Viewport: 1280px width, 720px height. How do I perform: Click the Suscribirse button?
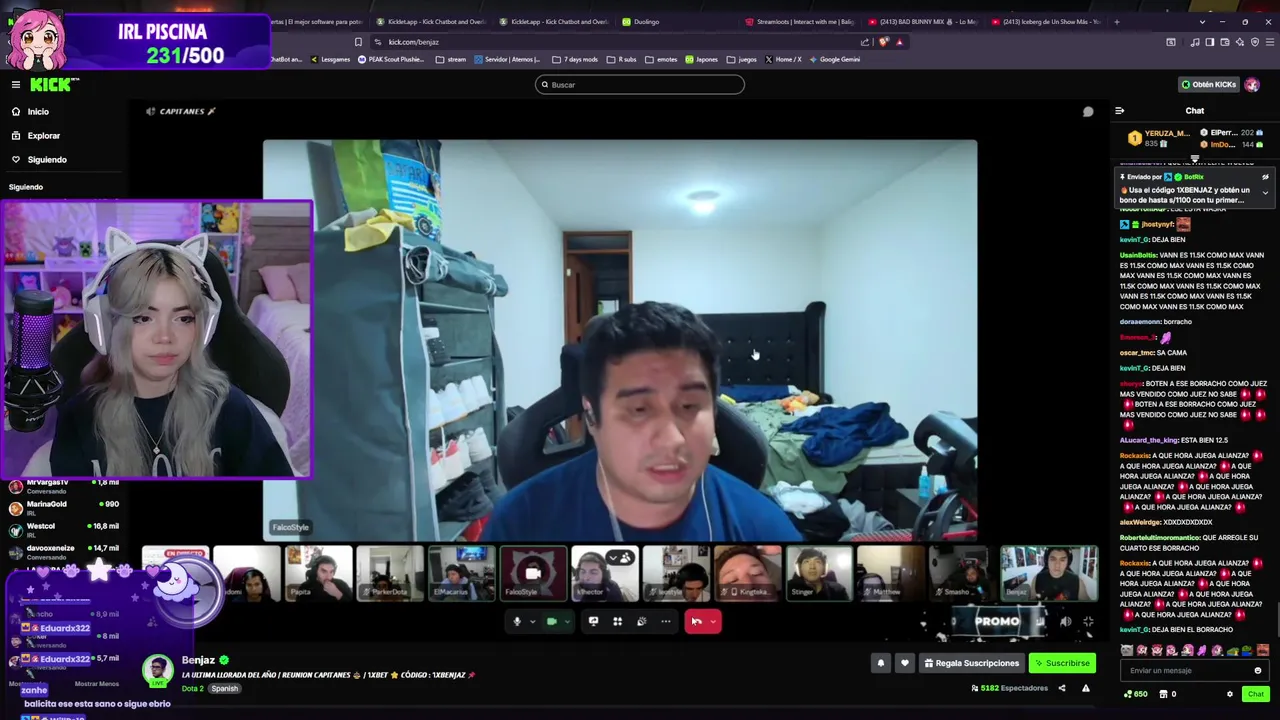coord(1062,663)
